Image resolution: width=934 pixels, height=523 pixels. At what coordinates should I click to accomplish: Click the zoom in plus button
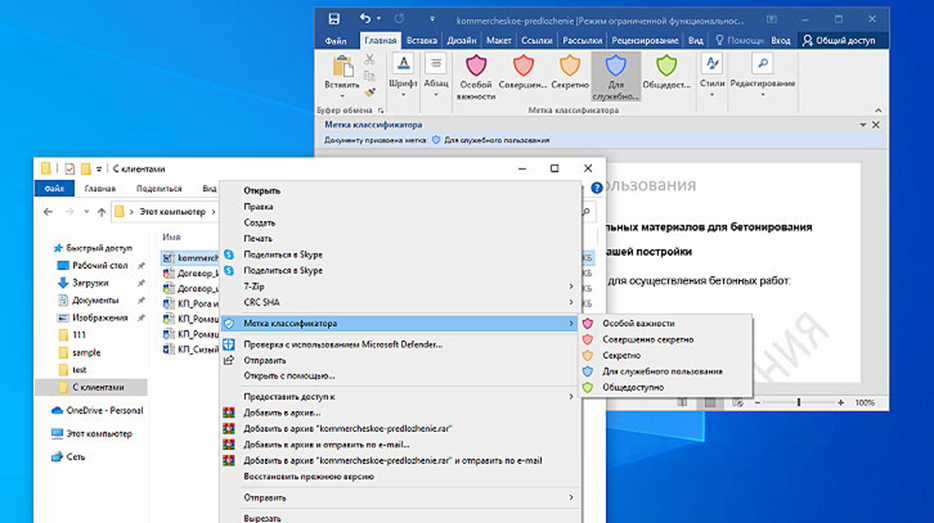[840, 403]
